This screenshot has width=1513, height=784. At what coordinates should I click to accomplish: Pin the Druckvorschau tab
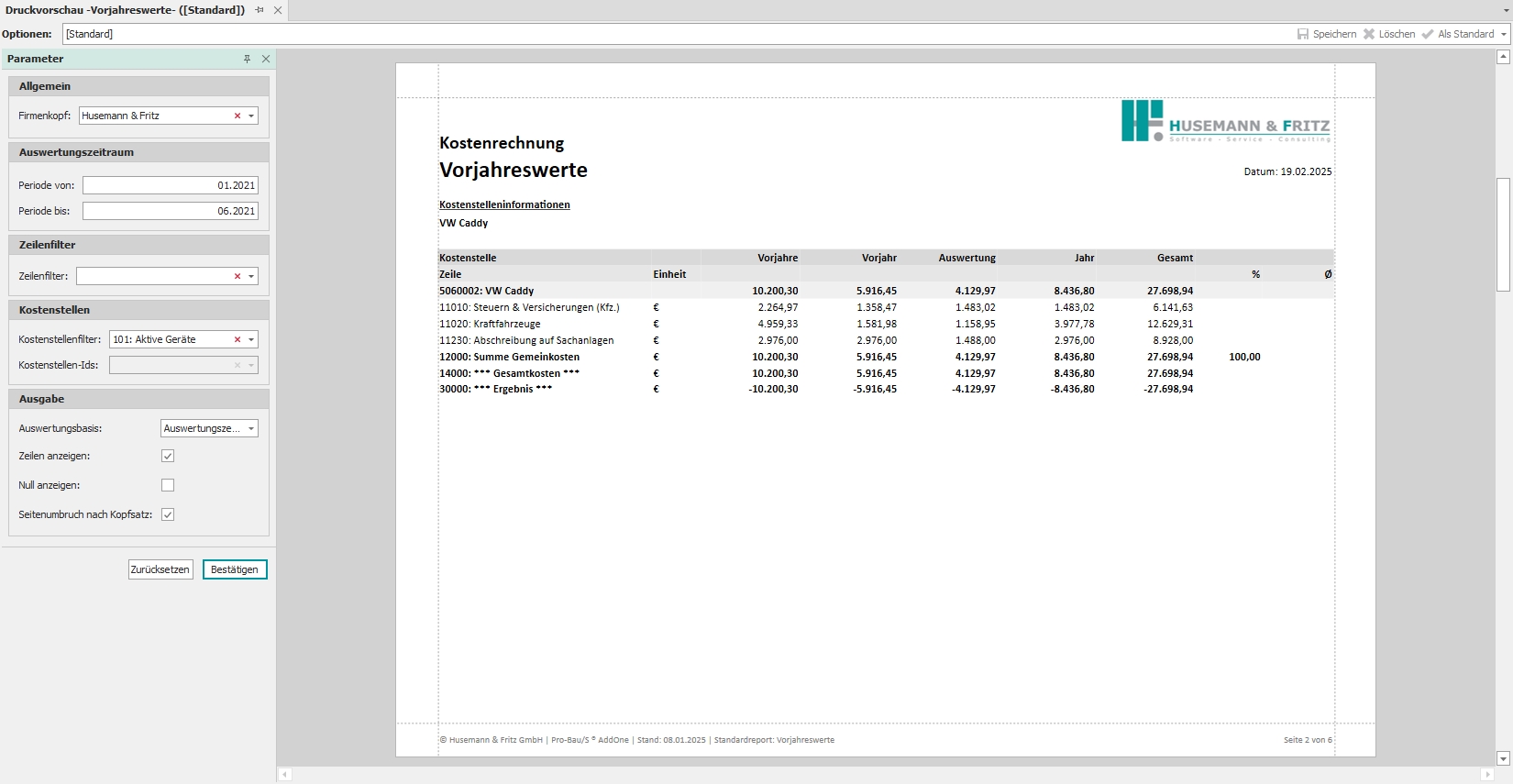coord(260,10)
